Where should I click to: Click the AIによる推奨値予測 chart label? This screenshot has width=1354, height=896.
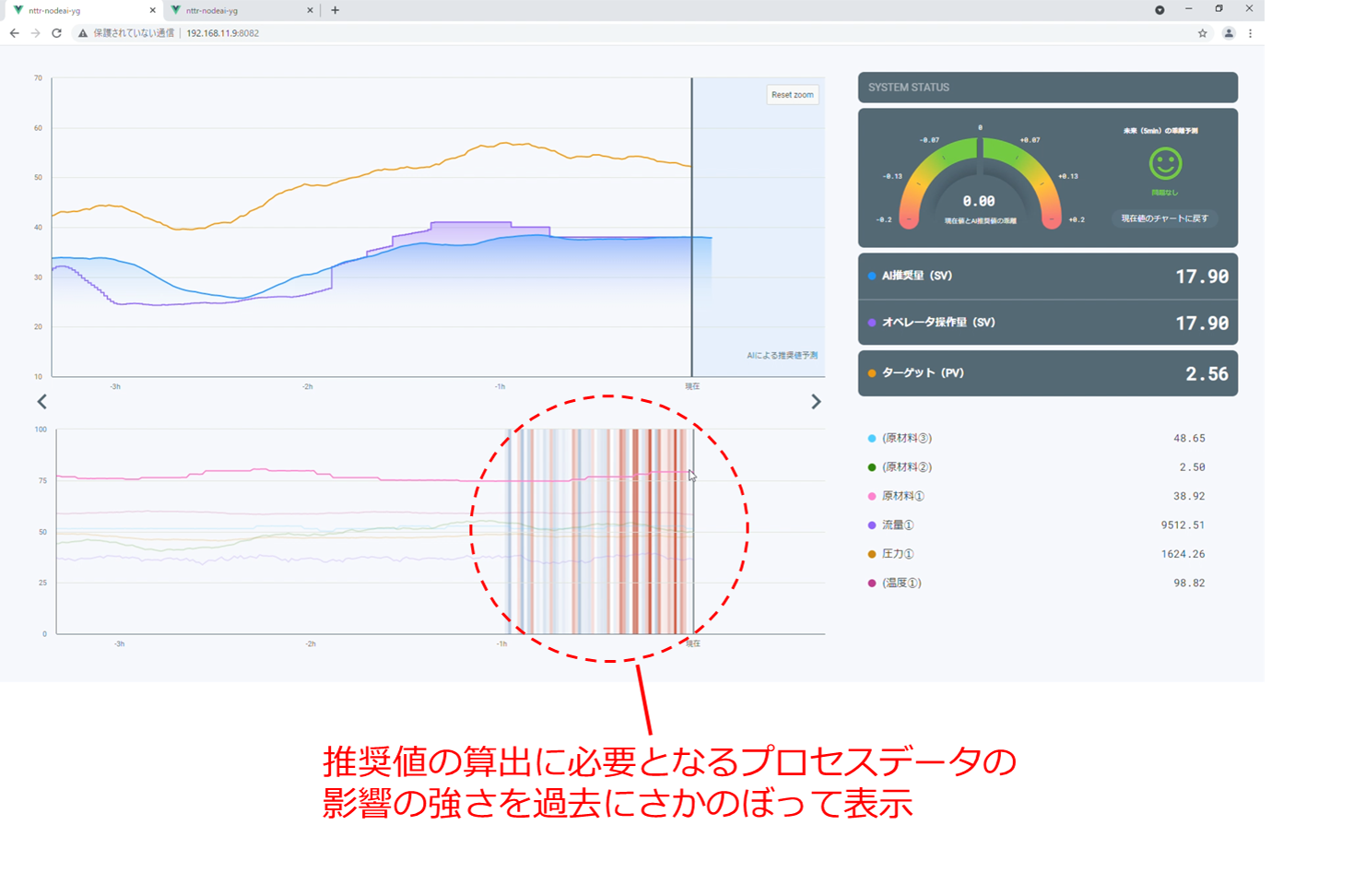(782, 356)
